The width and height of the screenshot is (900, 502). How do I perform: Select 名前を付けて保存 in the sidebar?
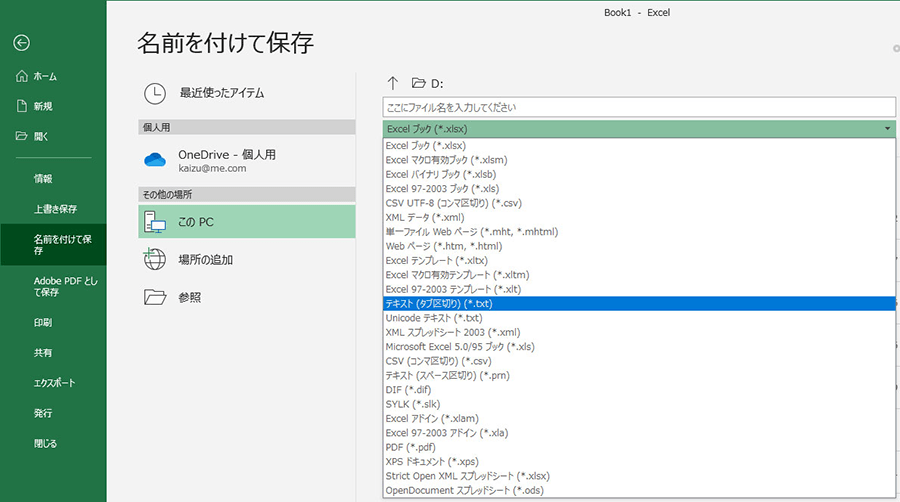53,244
